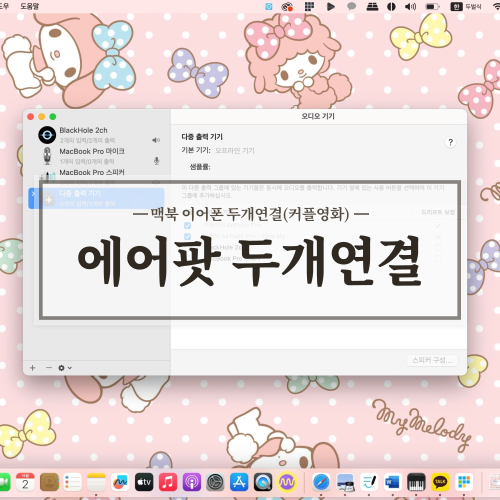Viewport: 500px width, 500px height.
Task: Open KakaoTalk from the Dock
Action: [440, 482]
